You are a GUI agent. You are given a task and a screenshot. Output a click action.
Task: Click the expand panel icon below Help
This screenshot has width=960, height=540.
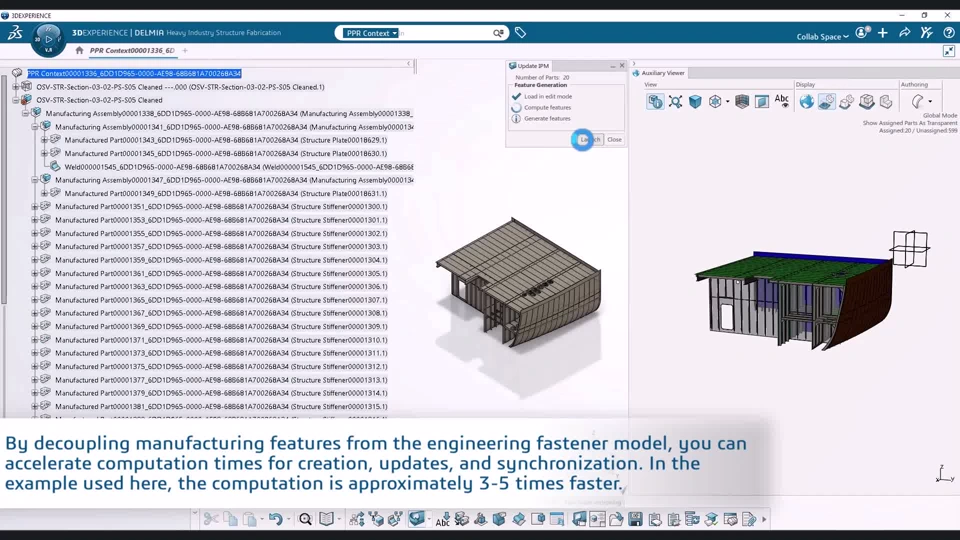click(948, 51)
